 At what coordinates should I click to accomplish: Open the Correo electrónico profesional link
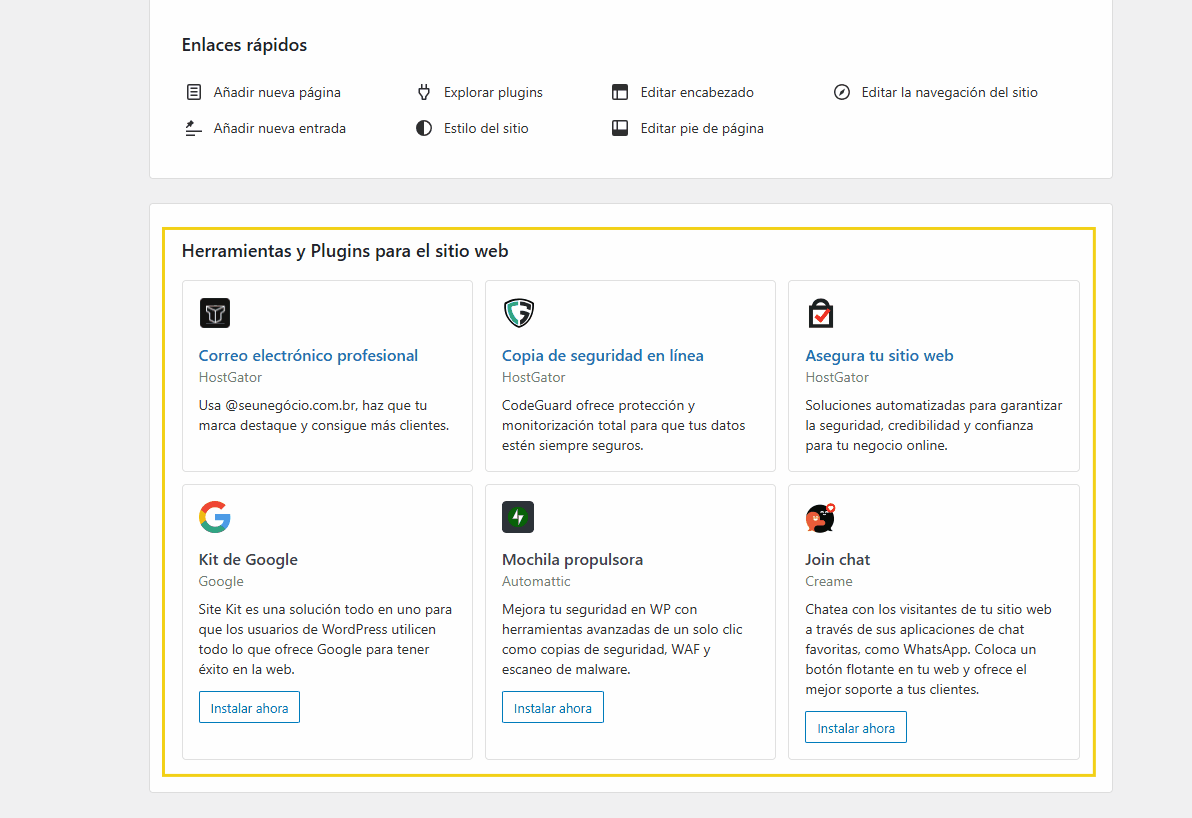click(x=308, y=355)
